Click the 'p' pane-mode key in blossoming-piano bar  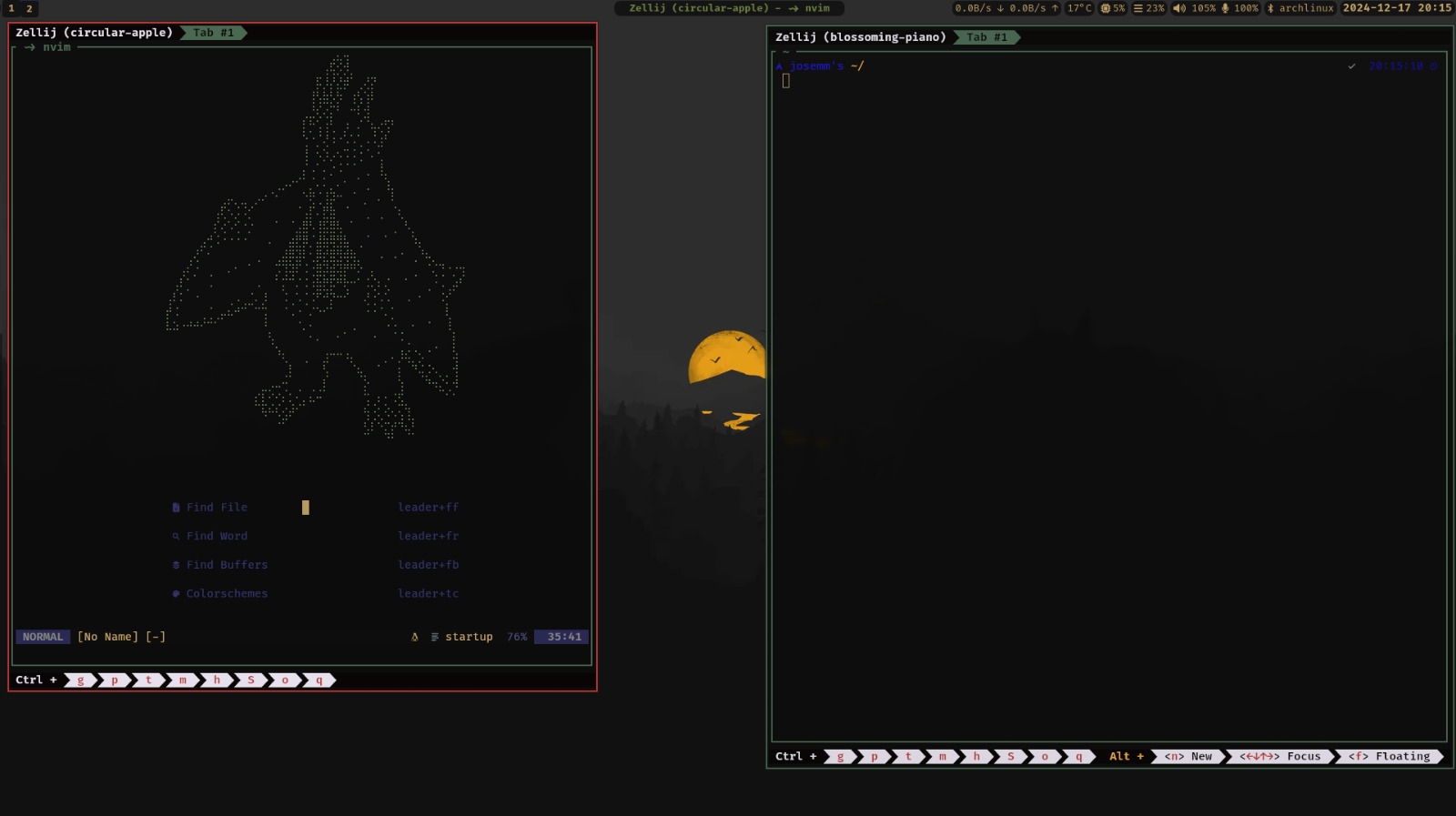click(x=875, y=757)
